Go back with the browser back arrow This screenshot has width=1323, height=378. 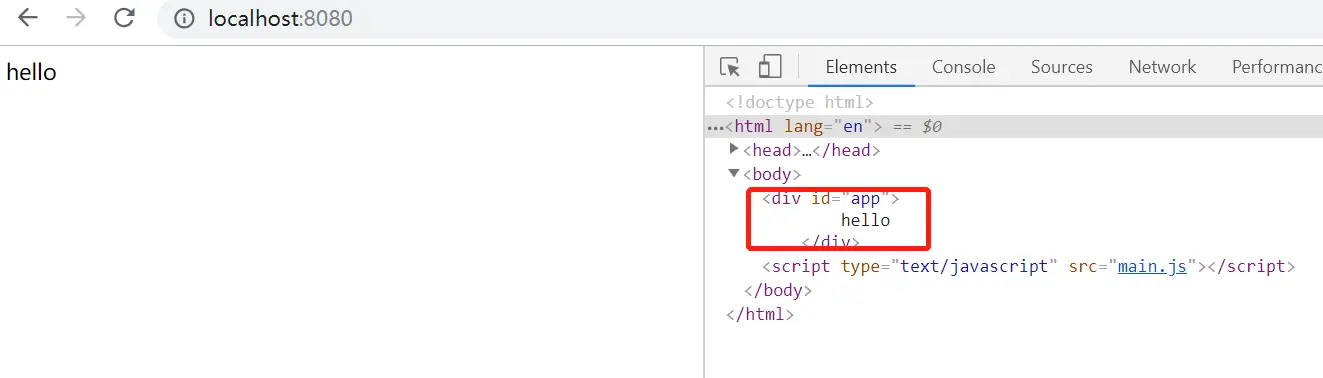coord(28,18)
